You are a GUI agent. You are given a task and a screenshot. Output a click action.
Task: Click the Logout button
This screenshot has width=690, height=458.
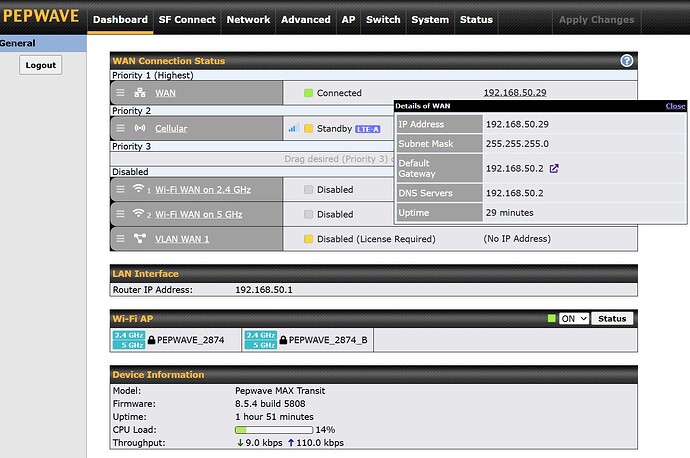pos(40,65)
